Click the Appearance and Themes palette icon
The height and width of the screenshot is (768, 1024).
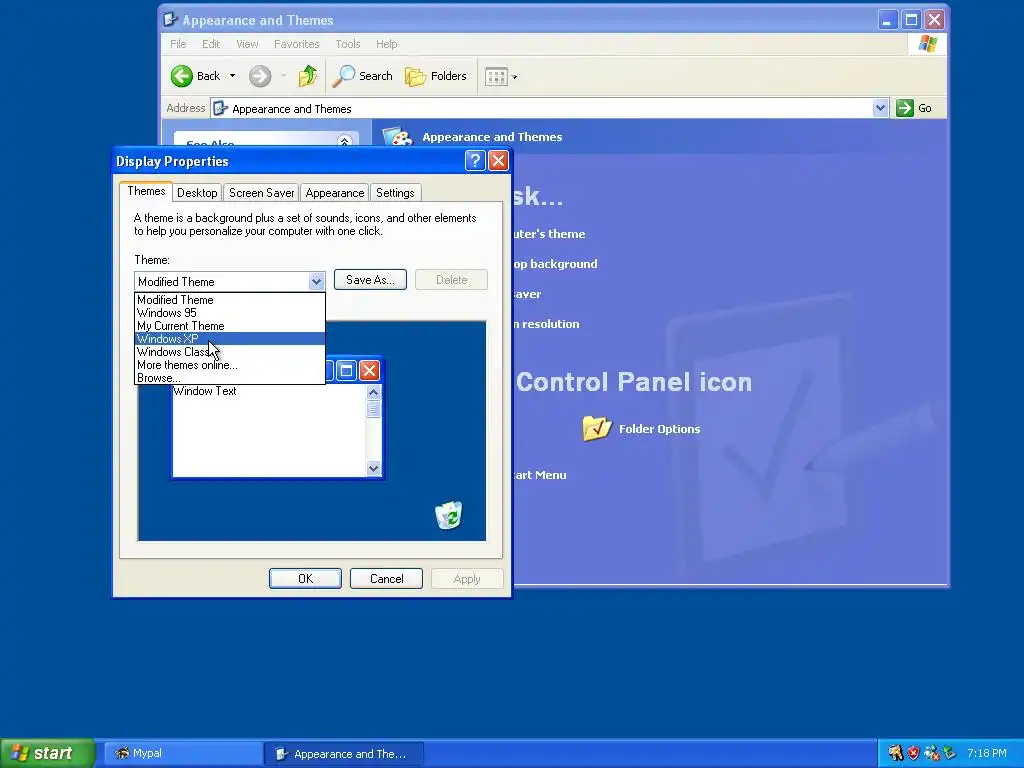pyautogui.click(x=397, y=137)
